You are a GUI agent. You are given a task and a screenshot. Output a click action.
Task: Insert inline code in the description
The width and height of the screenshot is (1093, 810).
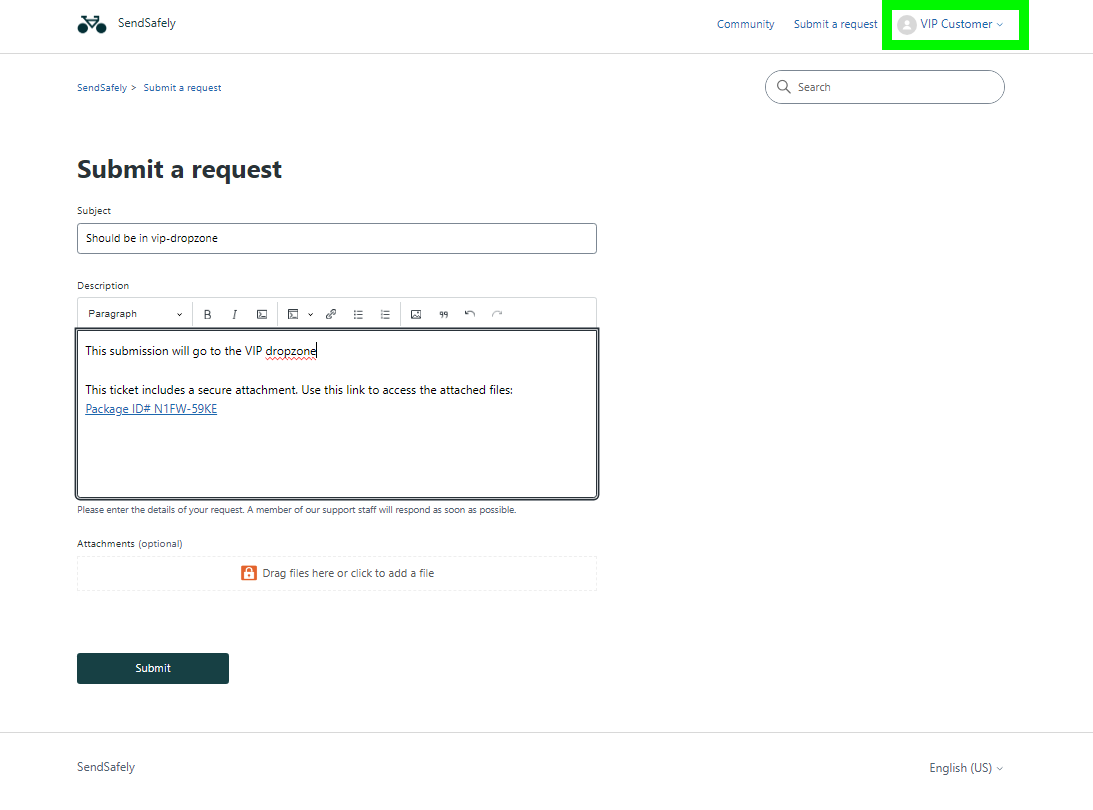click(x=261, y=314)
